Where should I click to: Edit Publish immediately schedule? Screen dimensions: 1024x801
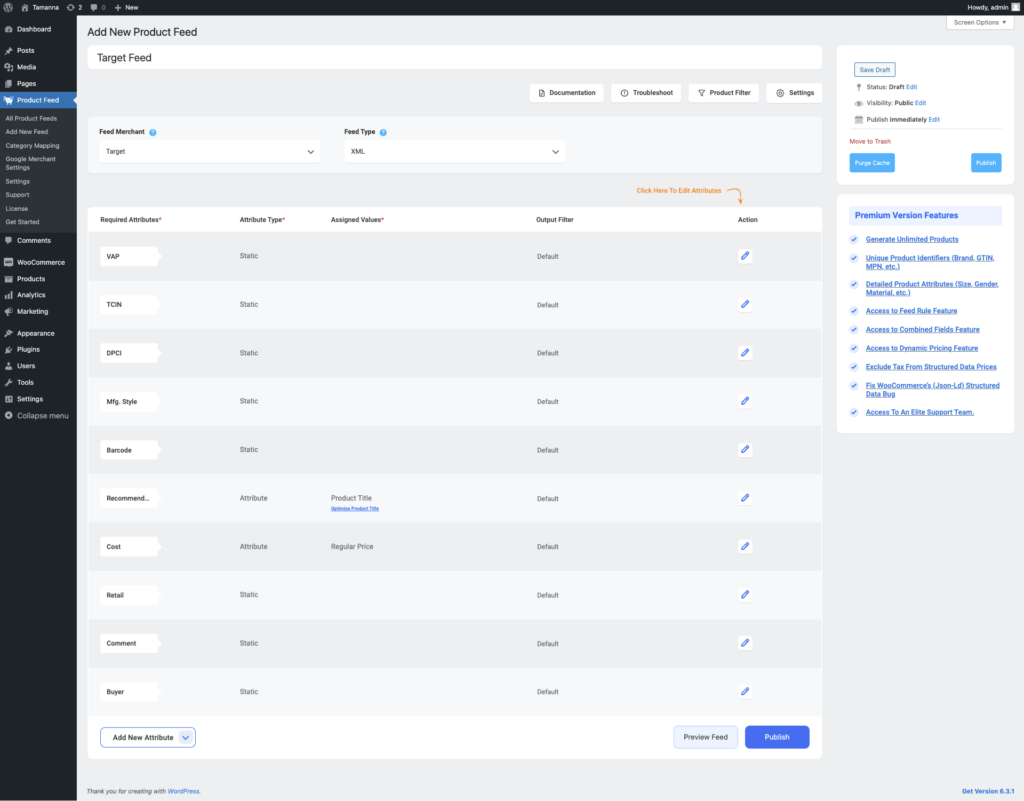click(934, 119)
